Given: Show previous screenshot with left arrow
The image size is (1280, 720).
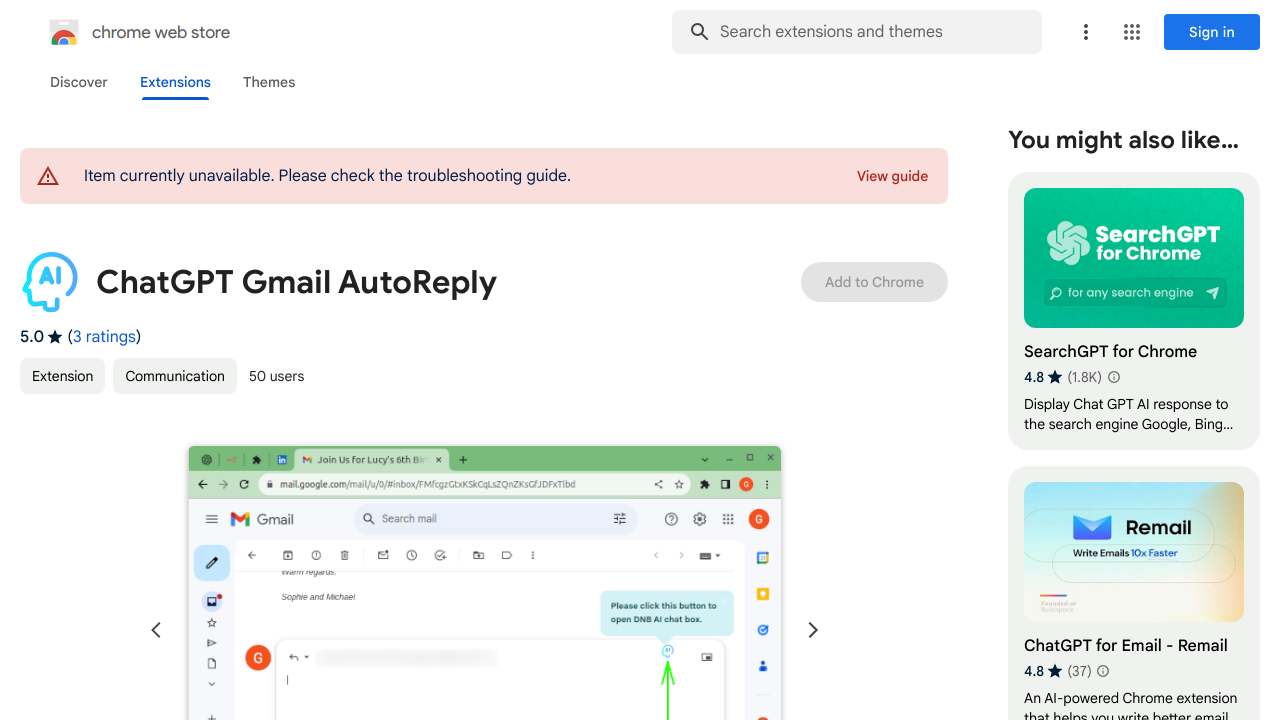Looking at the screenshot, I should pyautogui.click(x=156, y=630).
